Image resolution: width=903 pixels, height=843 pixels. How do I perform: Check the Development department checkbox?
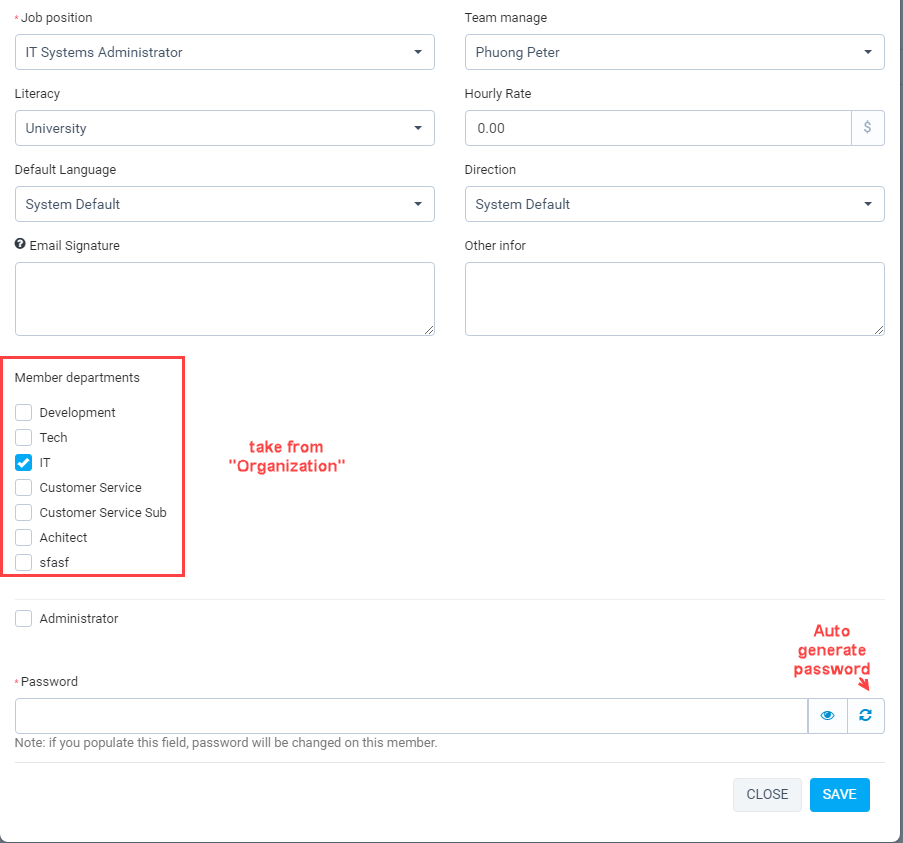point(24,412)
